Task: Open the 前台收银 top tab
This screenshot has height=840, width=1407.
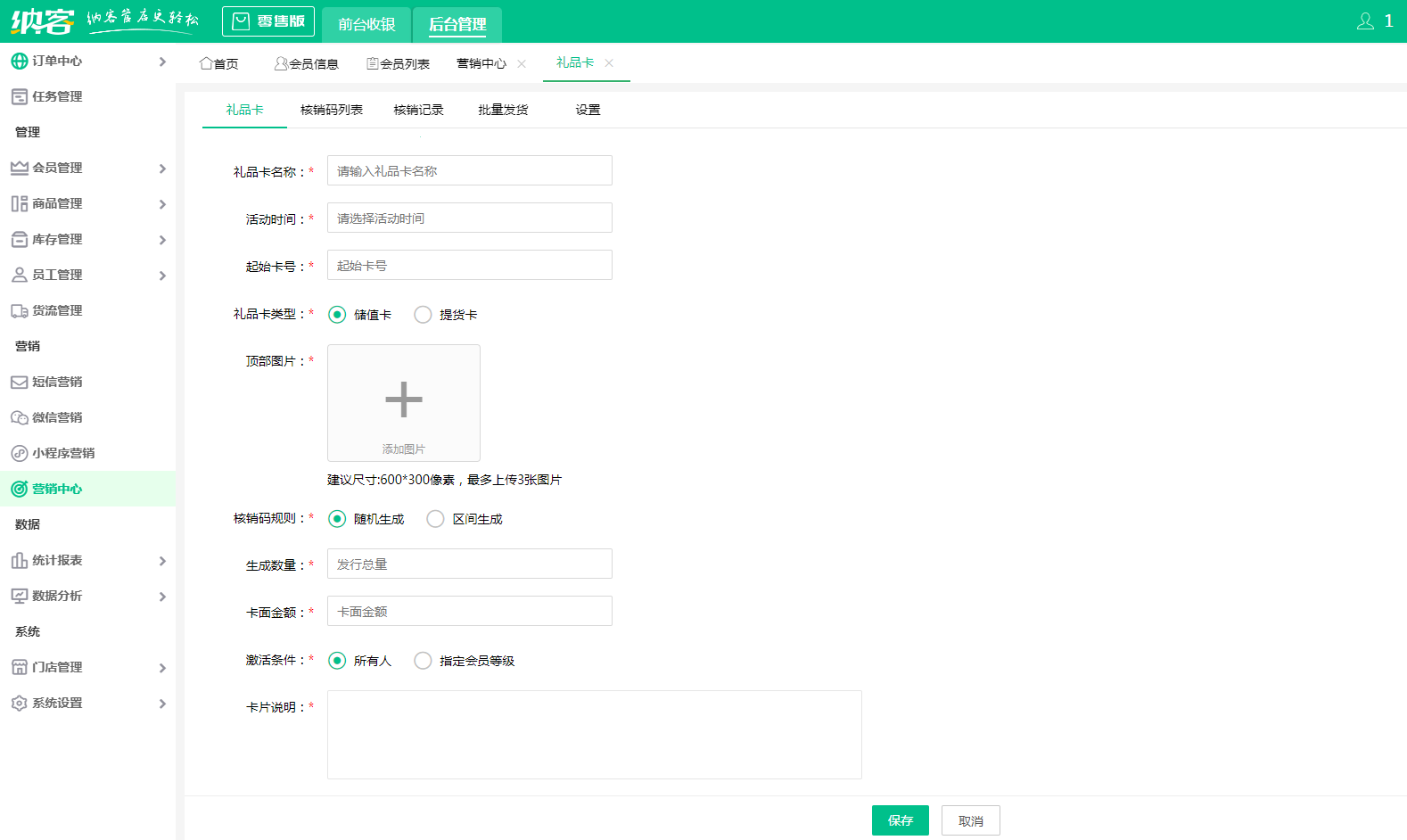Action: tap(366, 24)
